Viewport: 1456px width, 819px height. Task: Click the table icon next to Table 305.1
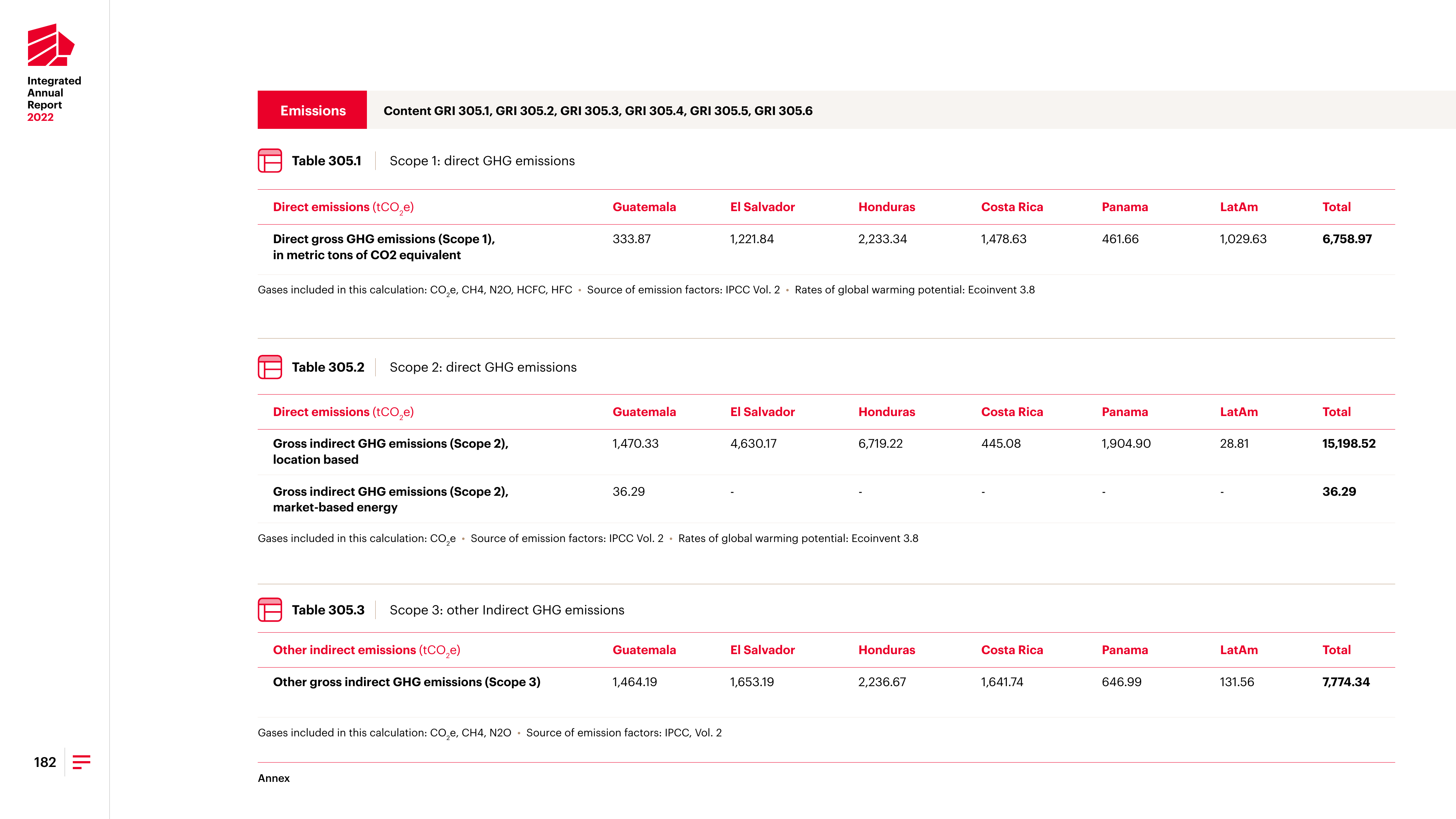(270, 161)
